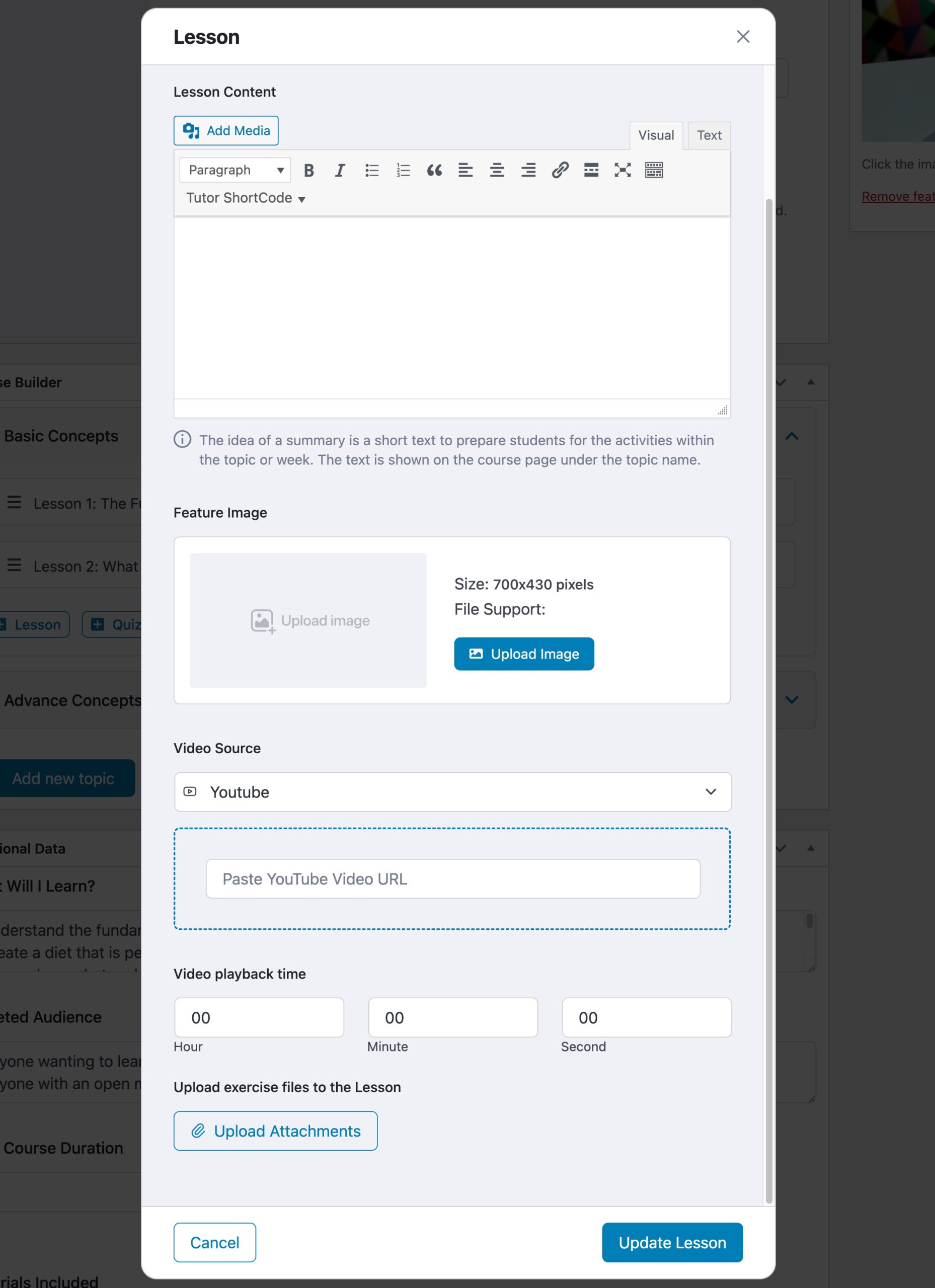This screenshot has width=935, height=1288.
Task: Click the Minute playback input field
Action: tap(453, 1018)
